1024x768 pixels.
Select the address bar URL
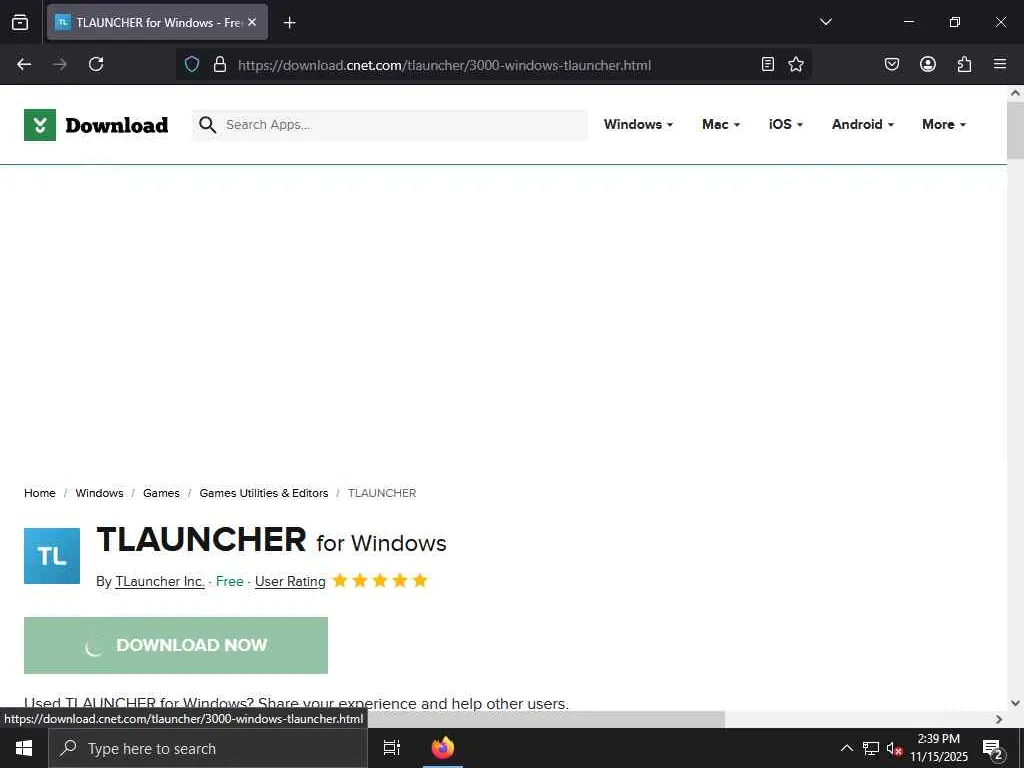click(x=444, y=65)
